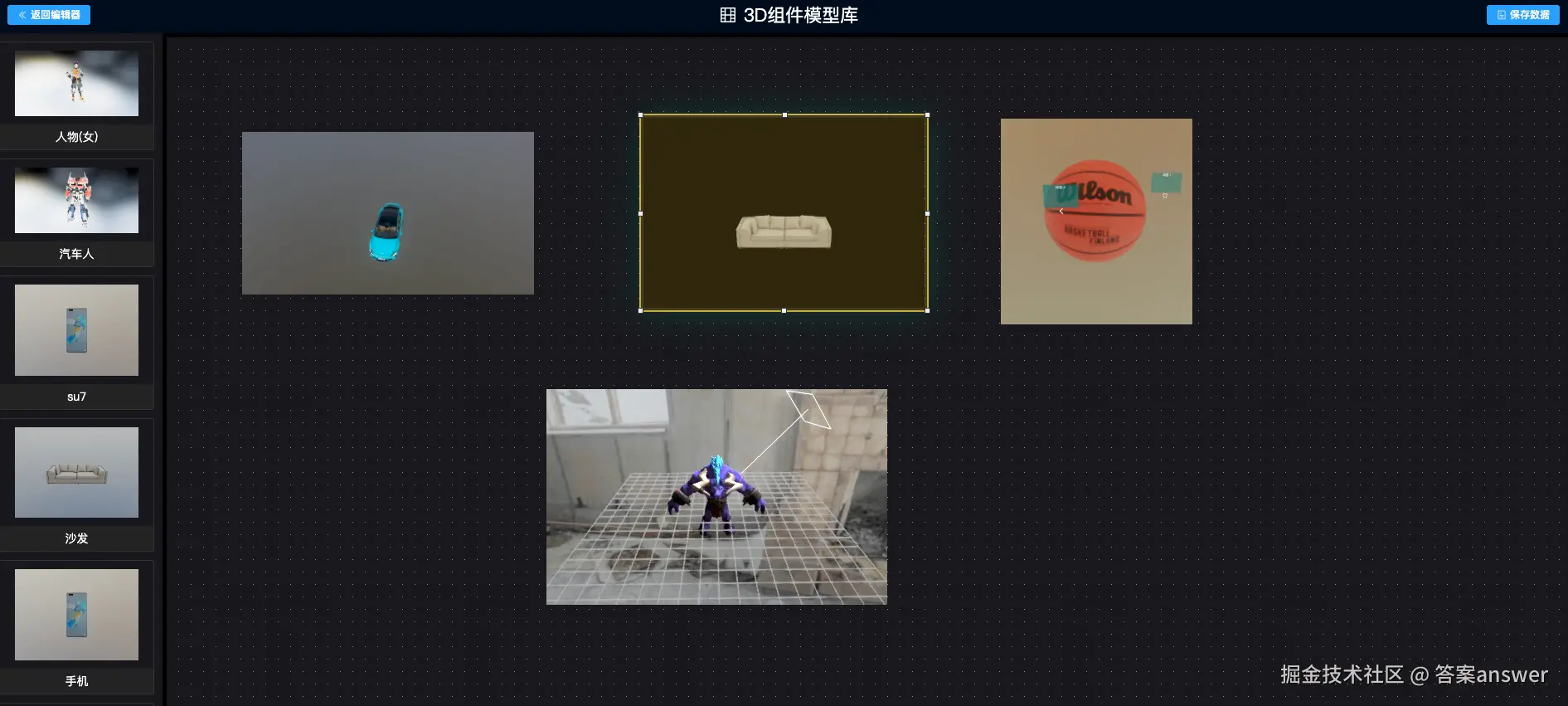Select the 汽车人 robot model thumbnail

(76, 200)
